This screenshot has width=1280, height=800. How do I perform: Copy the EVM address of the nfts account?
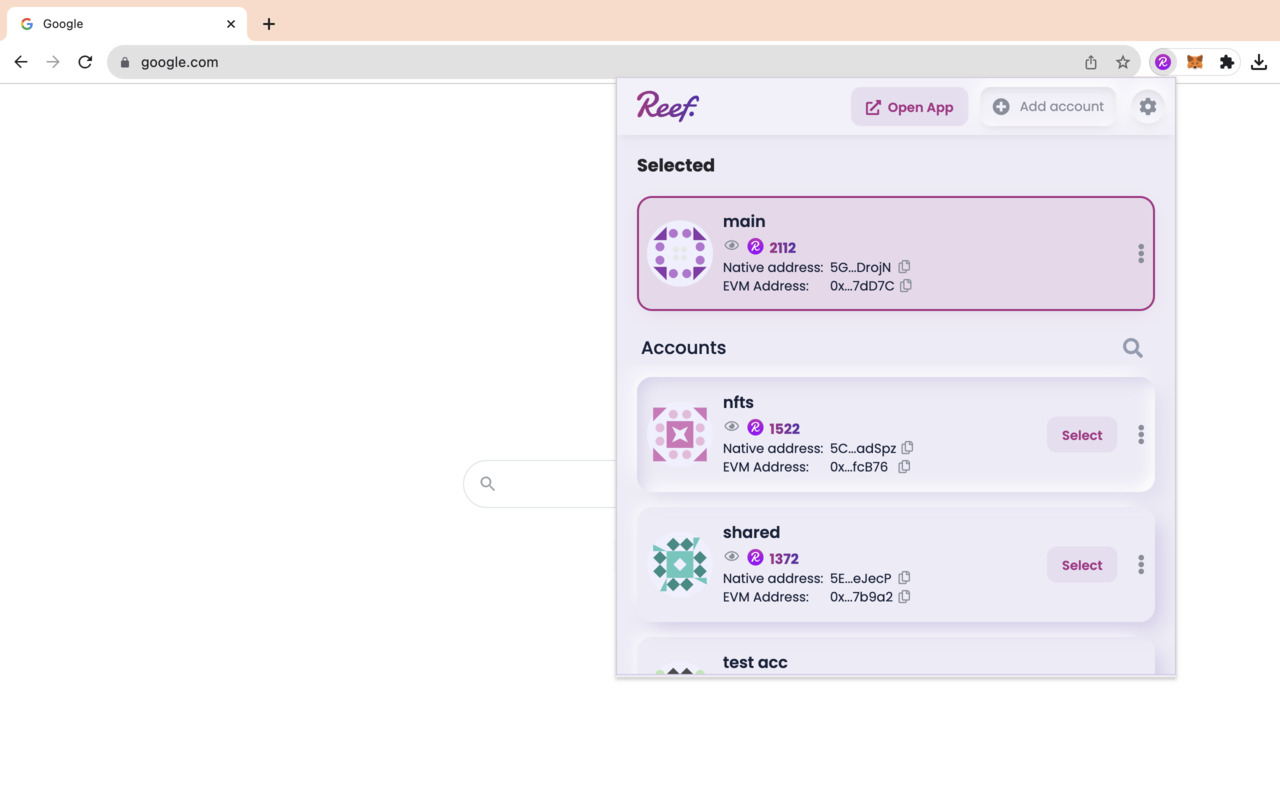(905, 466)
